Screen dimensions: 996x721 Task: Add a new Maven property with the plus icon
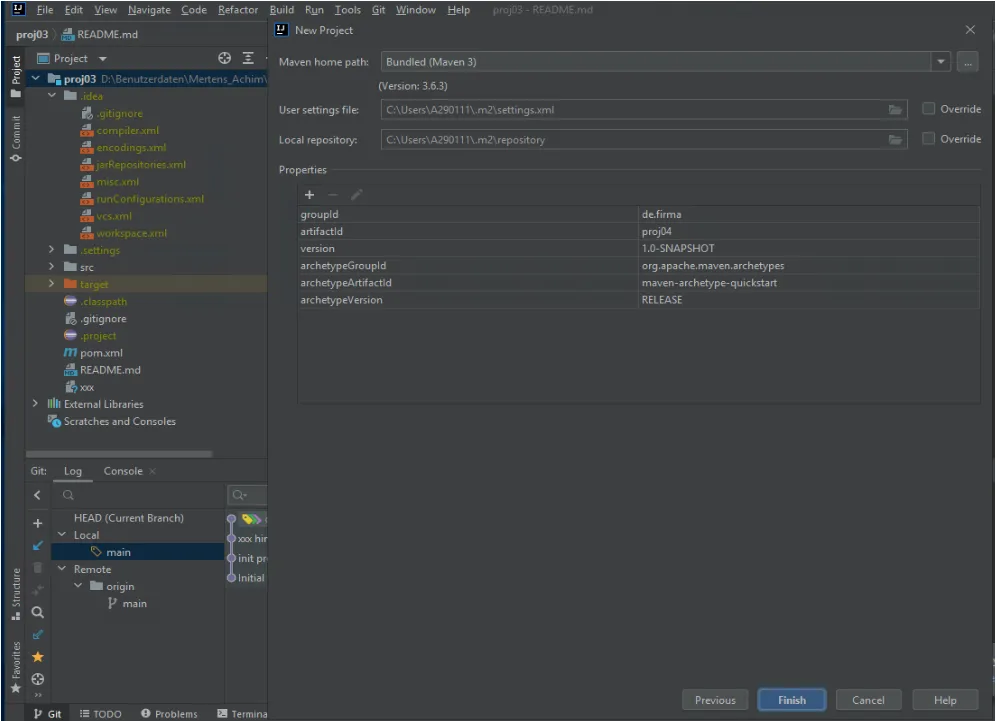pos(309,195)
